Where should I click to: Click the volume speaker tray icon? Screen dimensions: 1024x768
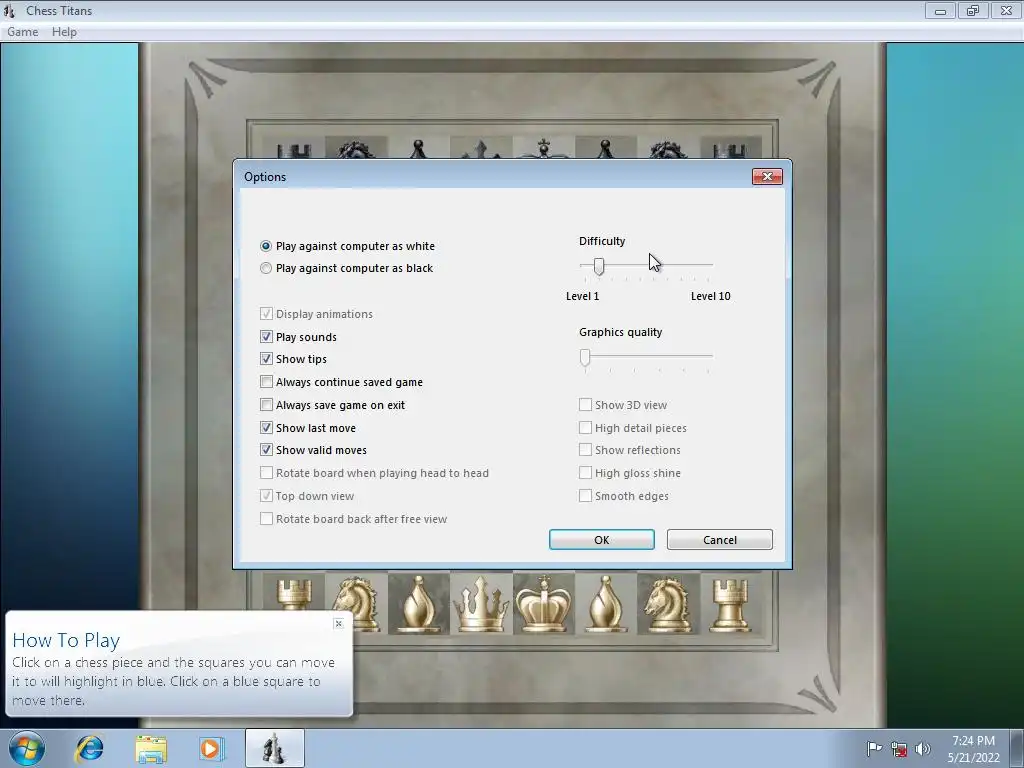pos(923,749)
